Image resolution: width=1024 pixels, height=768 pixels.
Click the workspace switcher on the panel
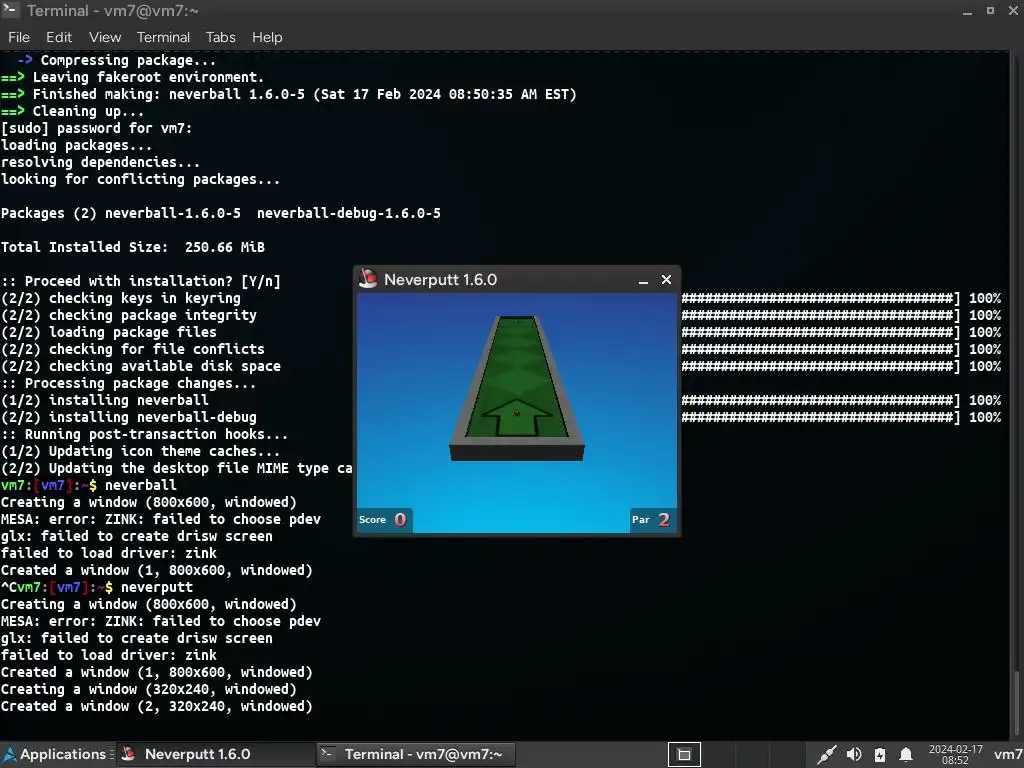coord(684,754)
